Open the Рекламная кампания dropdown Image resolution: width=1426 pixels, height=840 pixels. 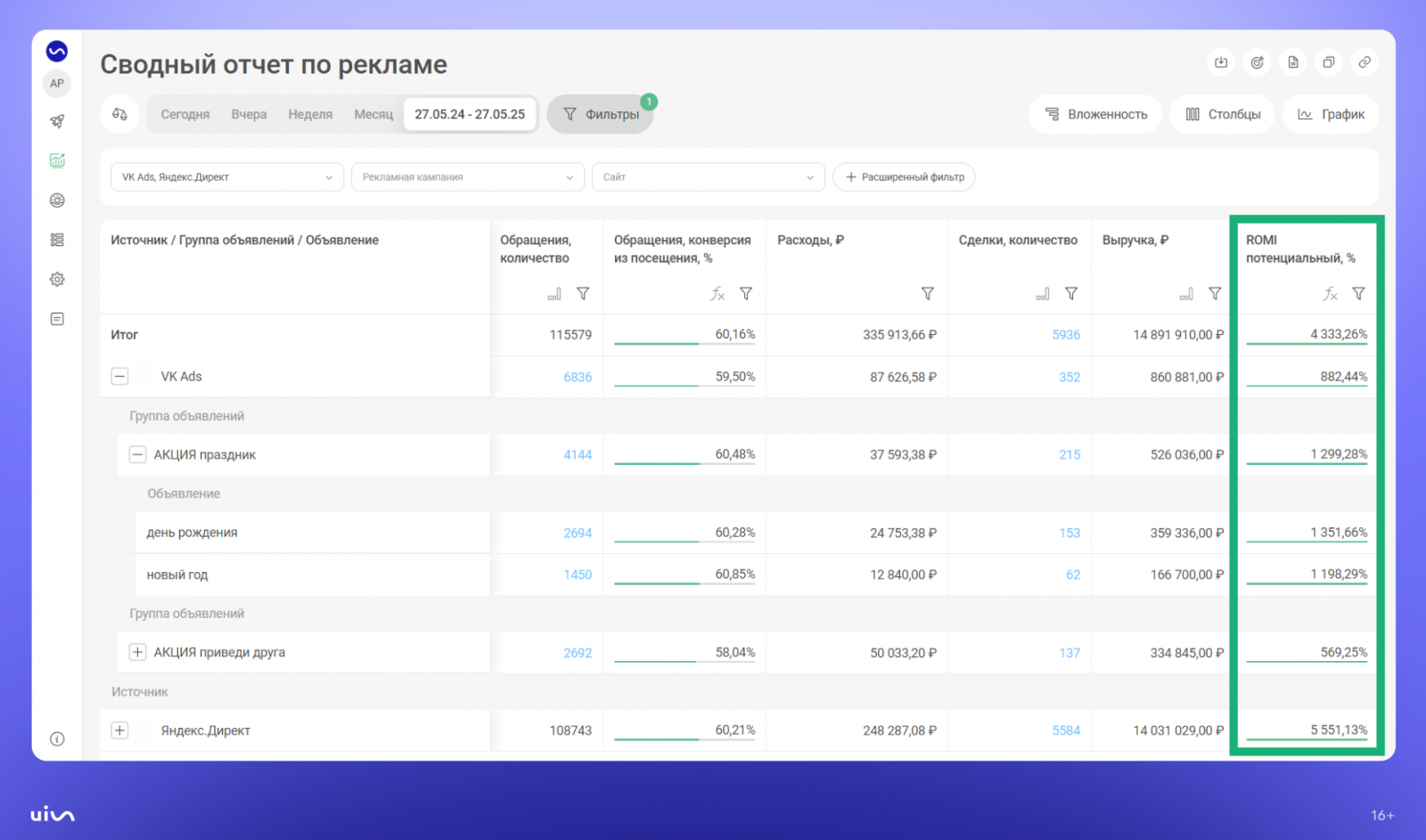click(467, 177)
